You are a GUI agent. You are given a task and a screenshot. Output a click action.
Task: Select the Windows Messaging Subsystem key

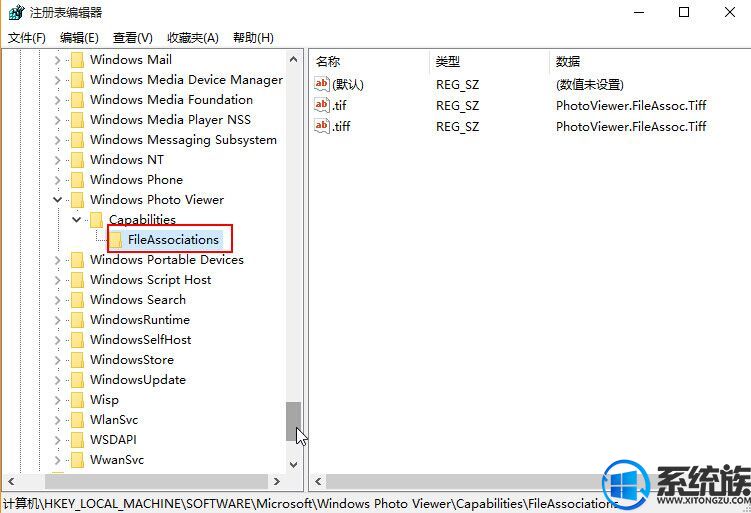(183, 140)
